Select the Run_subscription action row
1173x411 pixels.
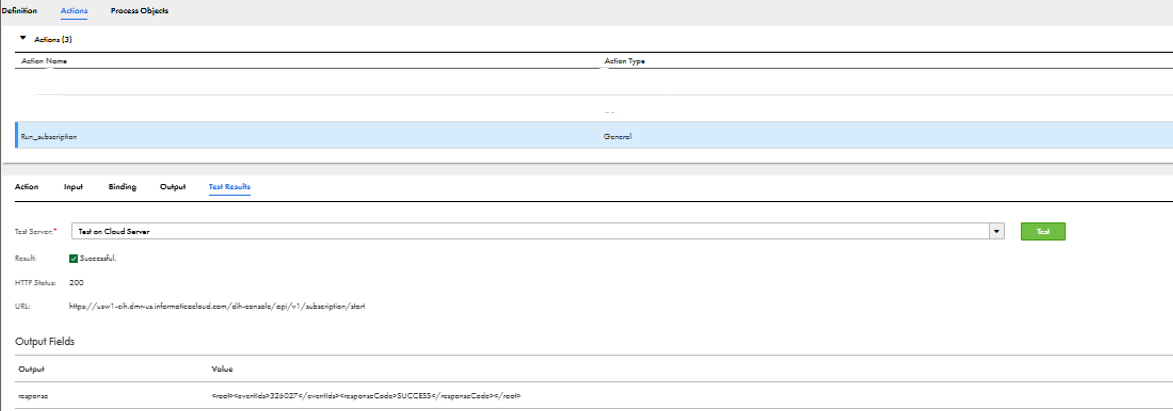594,137
